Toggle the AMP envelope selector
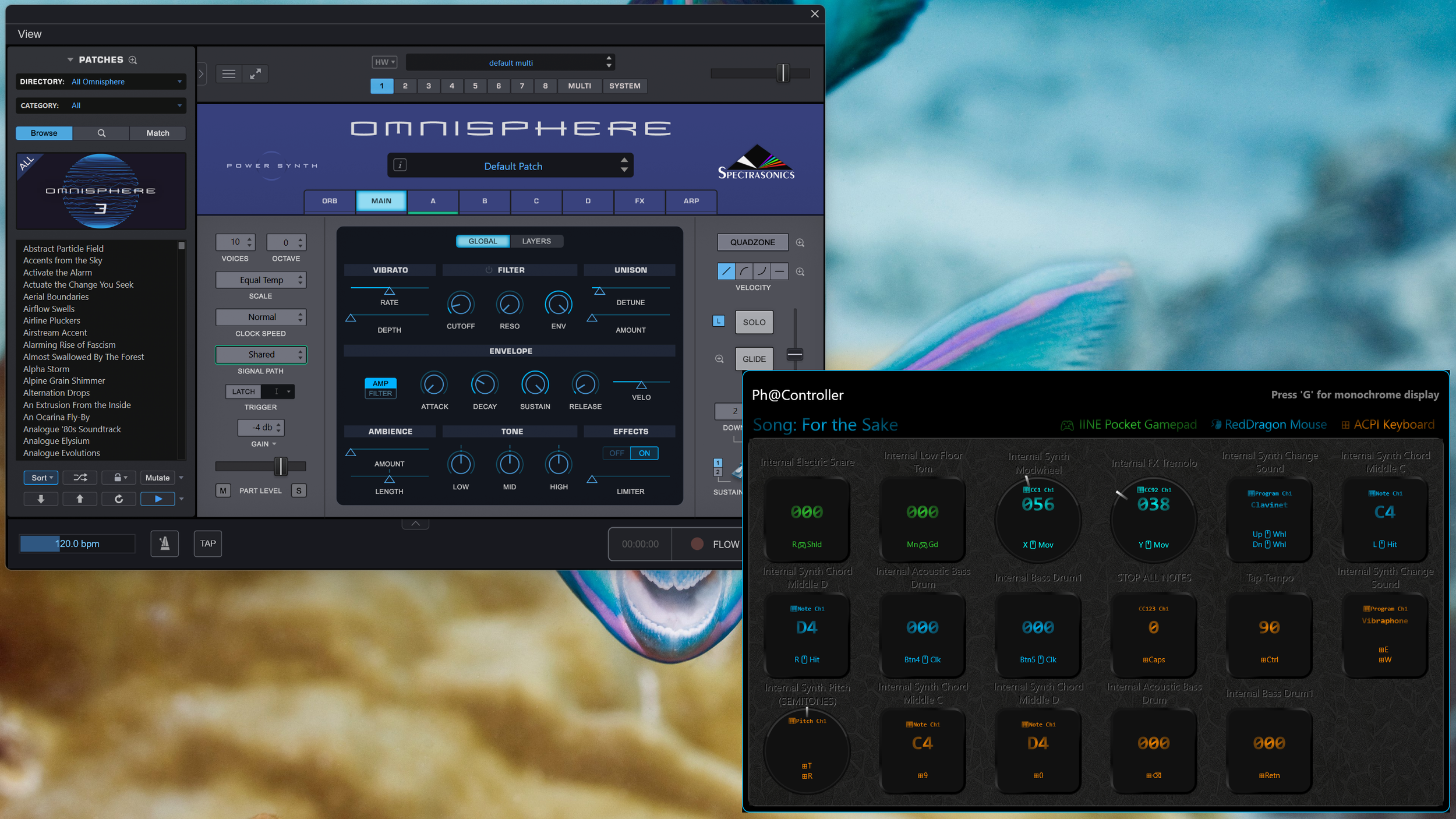Screen dimensions: 1456x819 click(380, 383)
